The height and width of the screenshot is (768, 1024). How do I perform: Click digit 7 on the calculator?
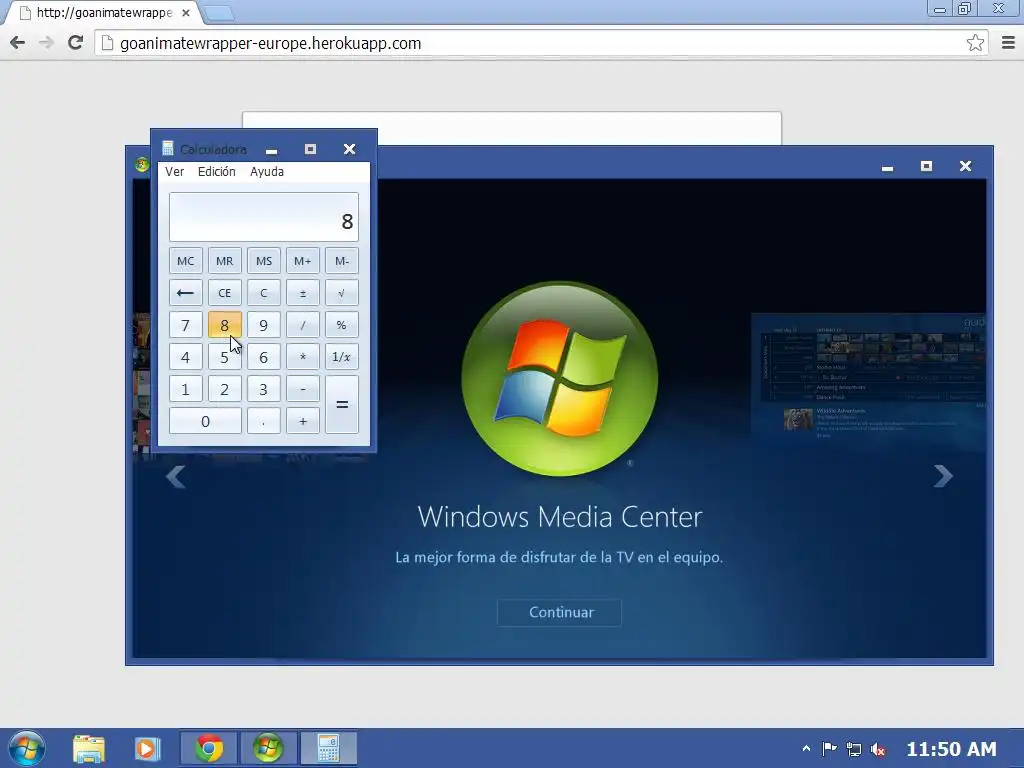(185, 325)
